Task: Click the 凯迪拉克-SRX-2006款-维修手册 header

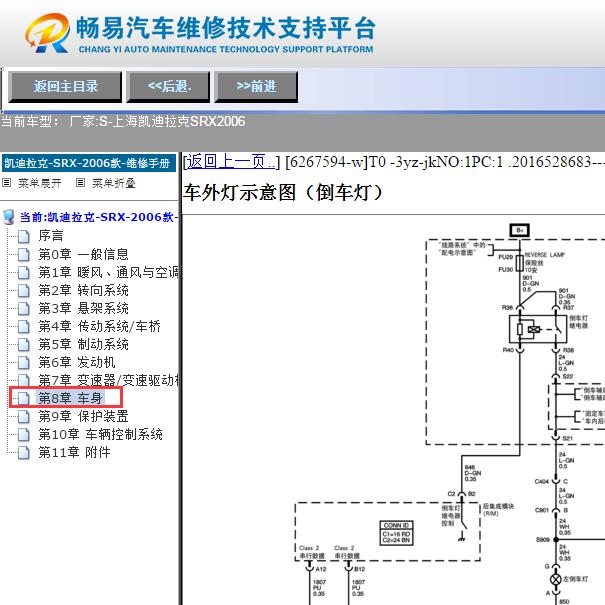Action: coord(89,163)
